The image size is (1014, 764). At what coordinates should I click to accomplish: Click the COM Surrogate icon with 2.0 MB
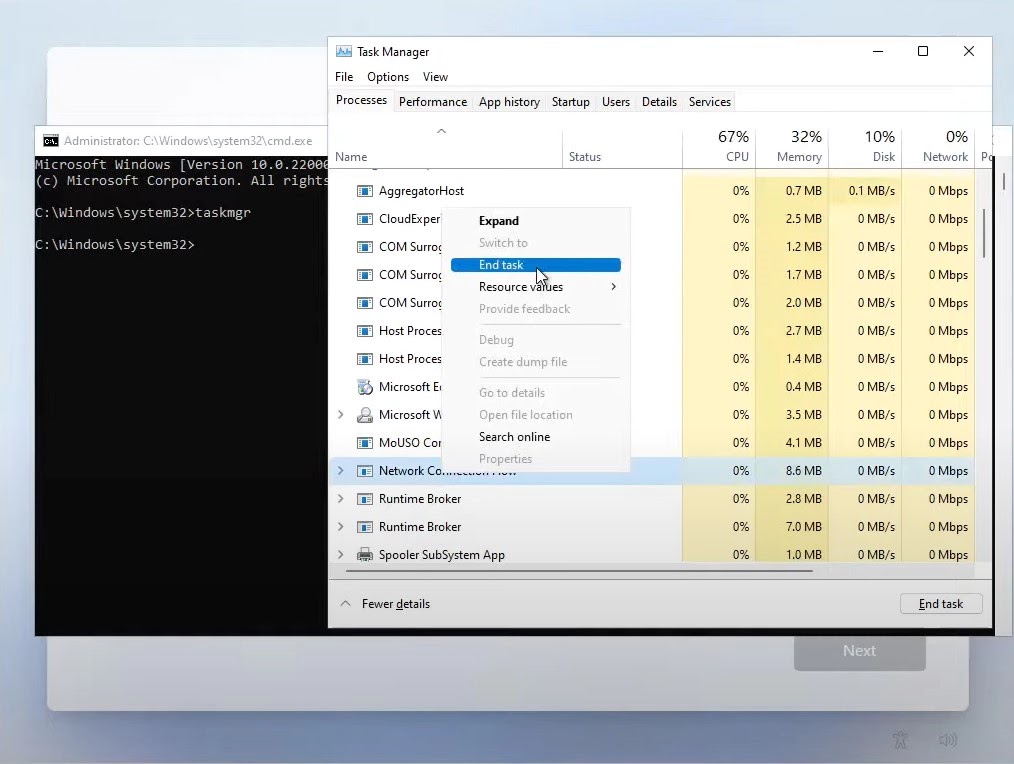pyautogui.click(x=365, y=303)
